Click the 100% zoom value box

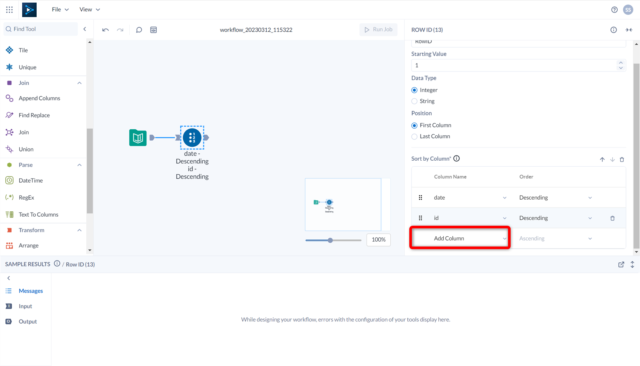[x=378, y=240]
